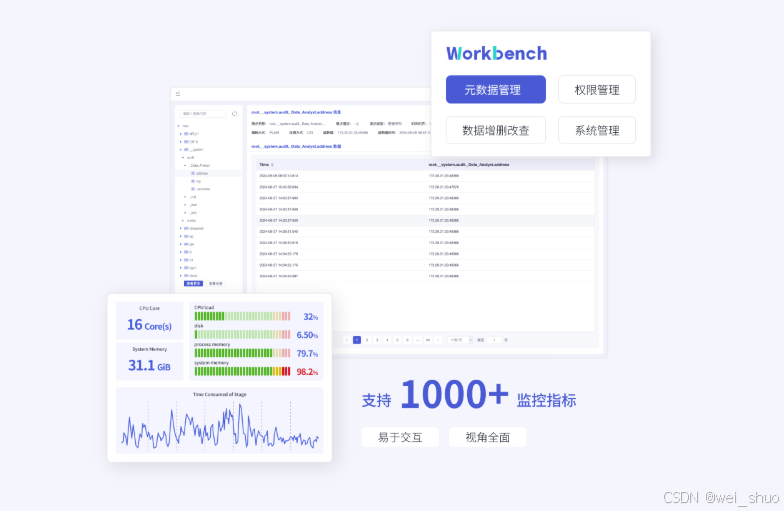This screenshot has width=784, height=511.
Task: Collapse the root tree node
Action: (178, 126)
